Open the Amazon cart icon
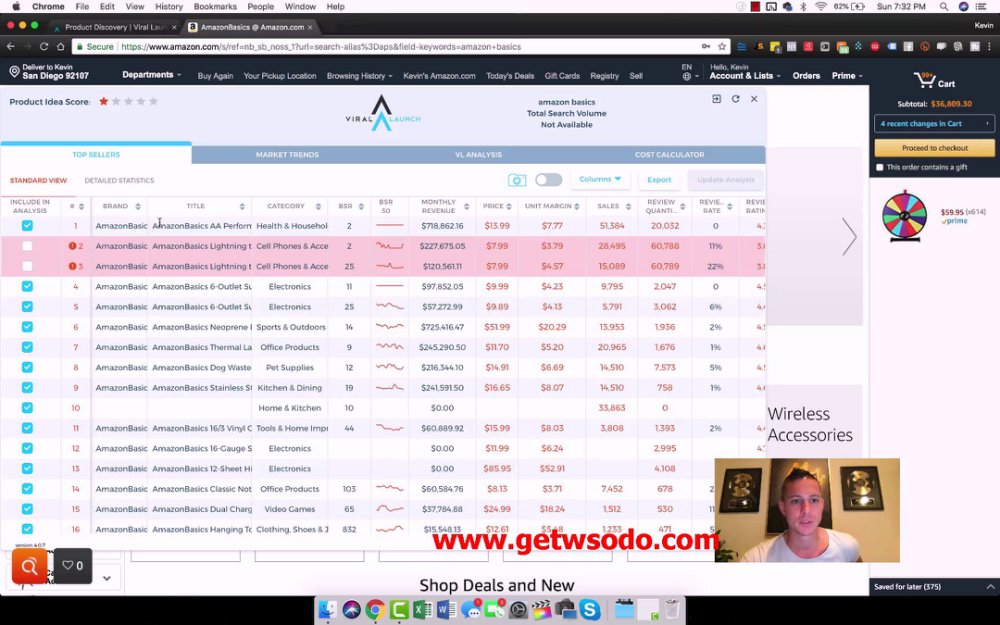1000x625 pixels. [x=924, y=80]
